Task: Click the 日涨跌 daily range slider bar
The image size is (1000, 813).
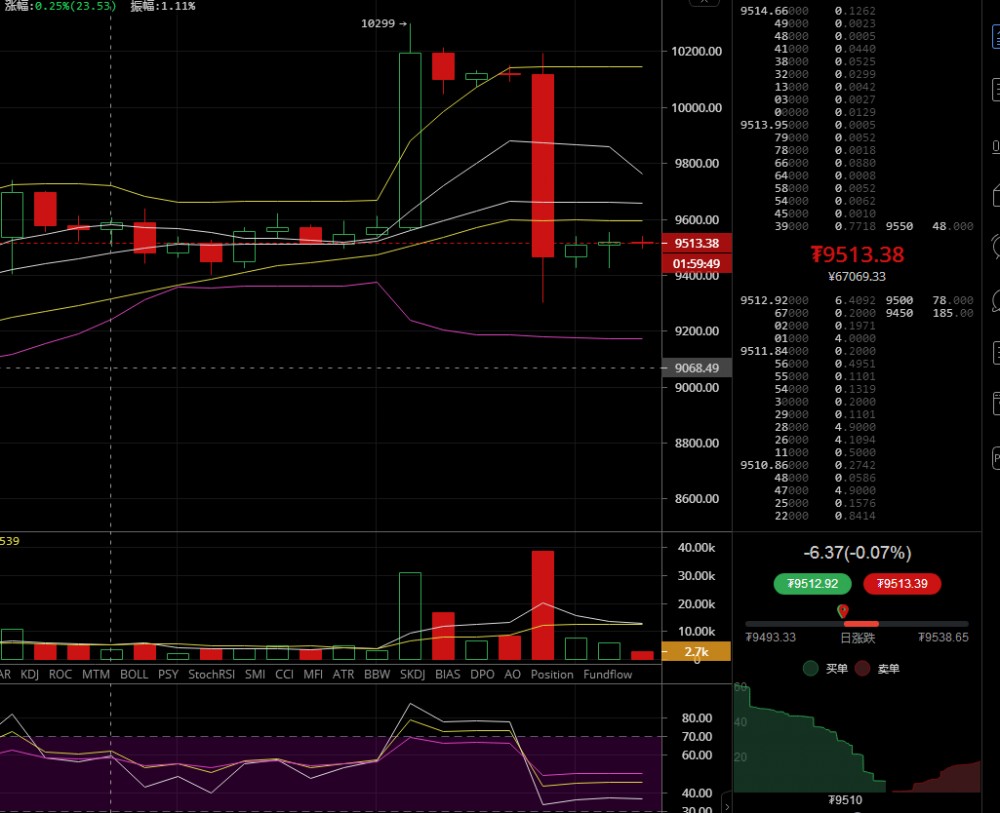Action: point(856,624)
